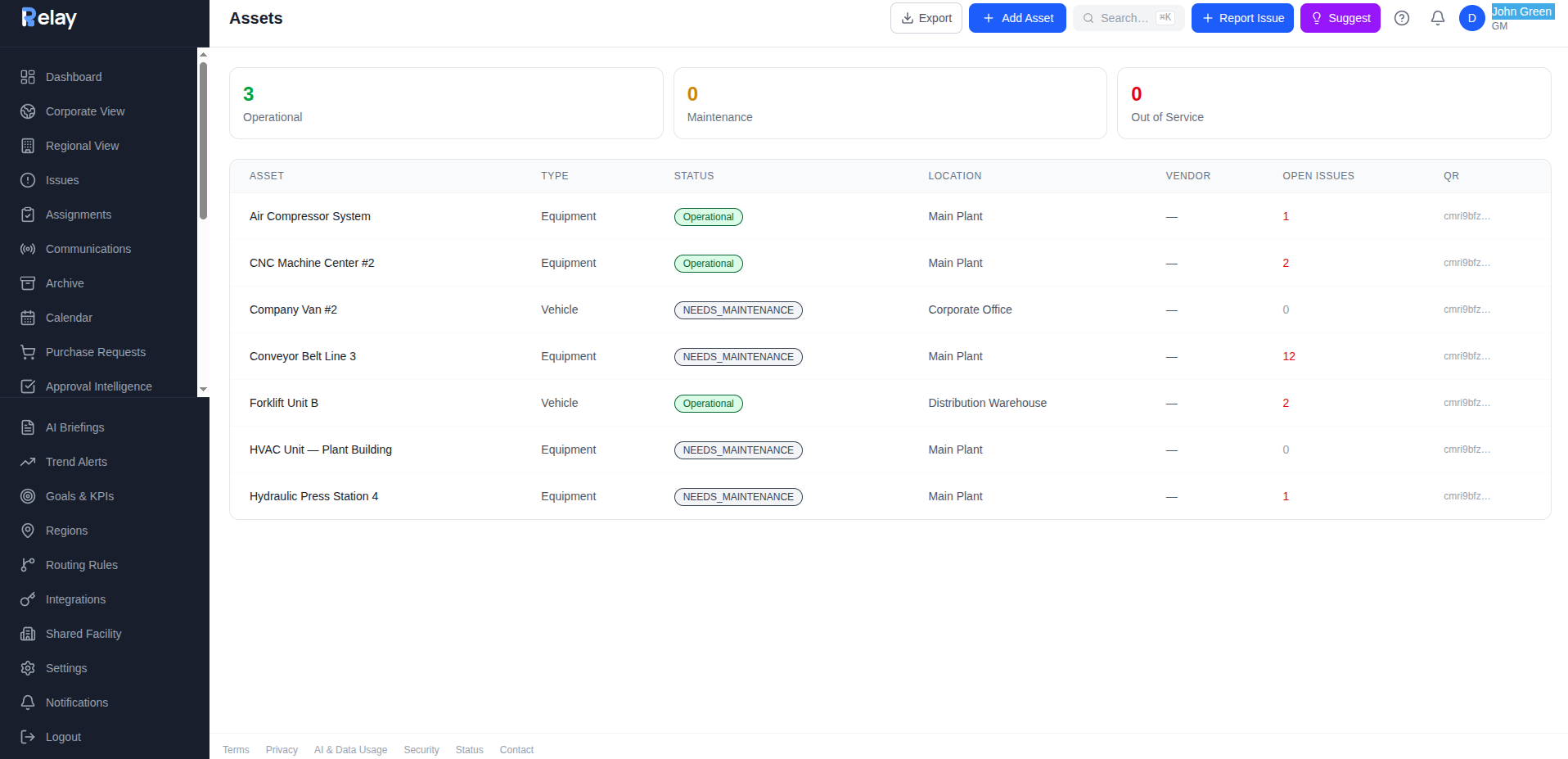Click the Calendar icon in sidebar

click(x=28, y=318)
